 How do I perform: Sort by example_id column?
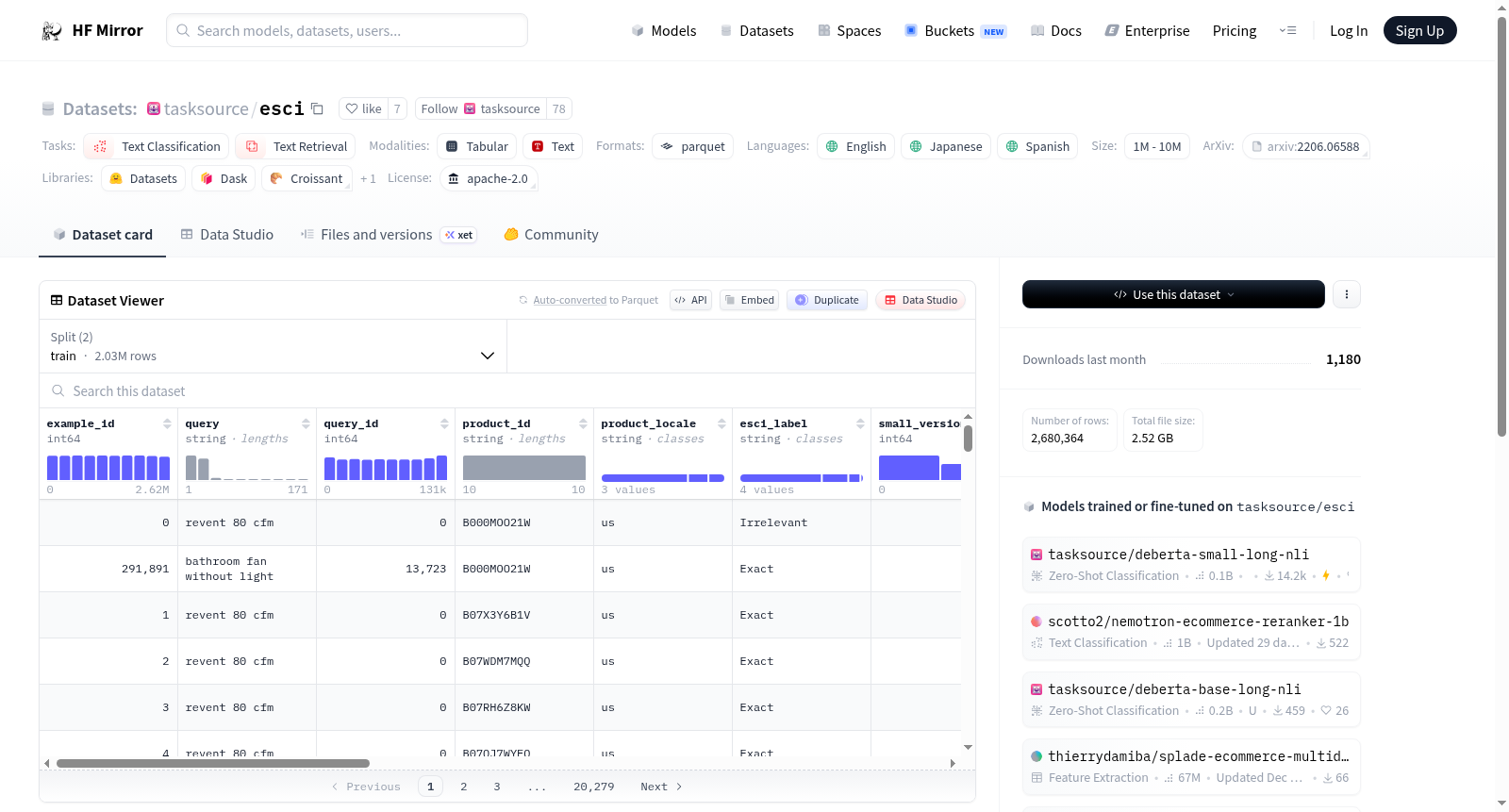pyautogui.click(x=167, y=423)
